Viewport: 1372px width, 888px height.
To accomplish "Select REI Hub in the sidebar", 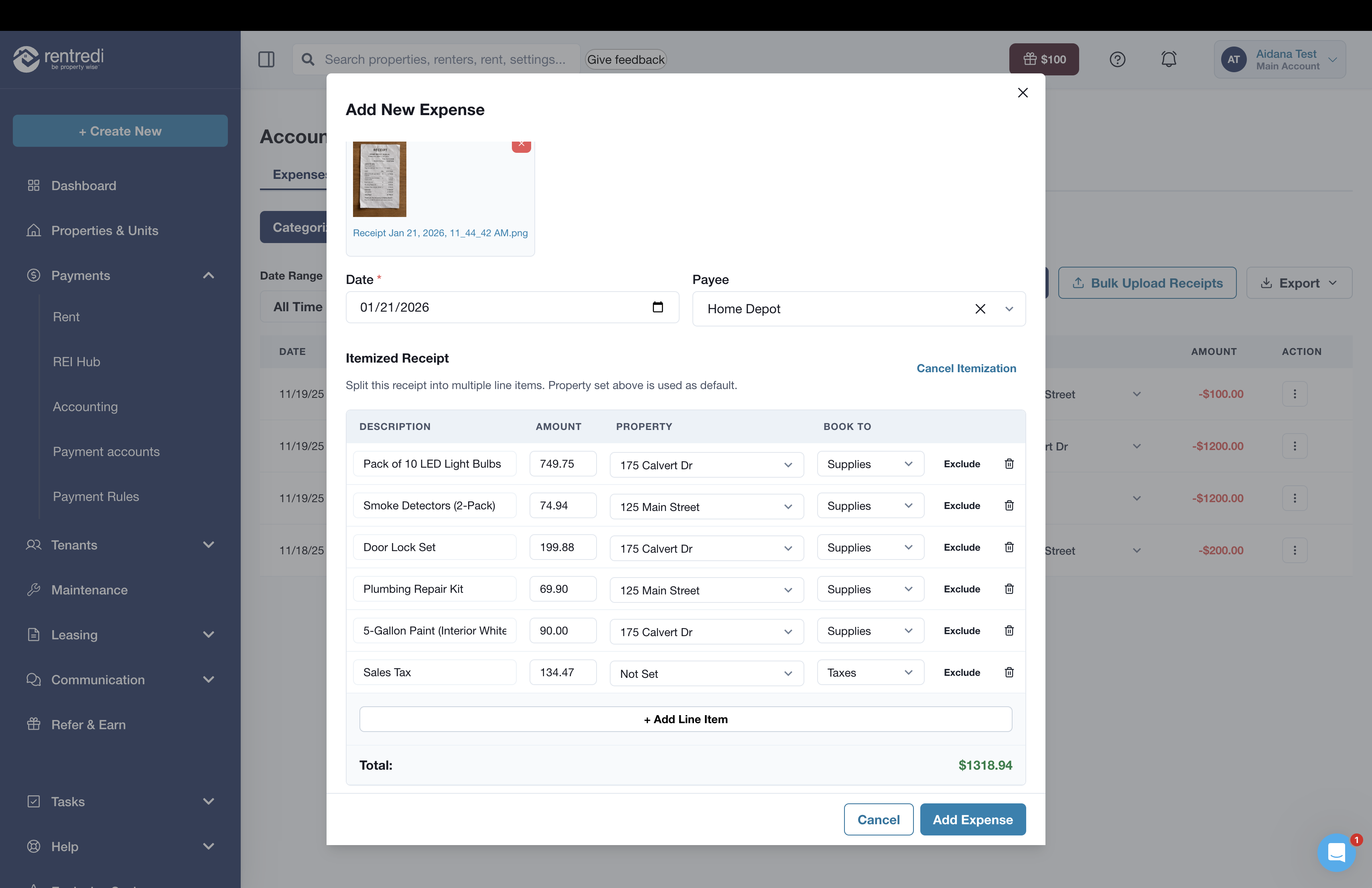I will (x=77, y=361).
